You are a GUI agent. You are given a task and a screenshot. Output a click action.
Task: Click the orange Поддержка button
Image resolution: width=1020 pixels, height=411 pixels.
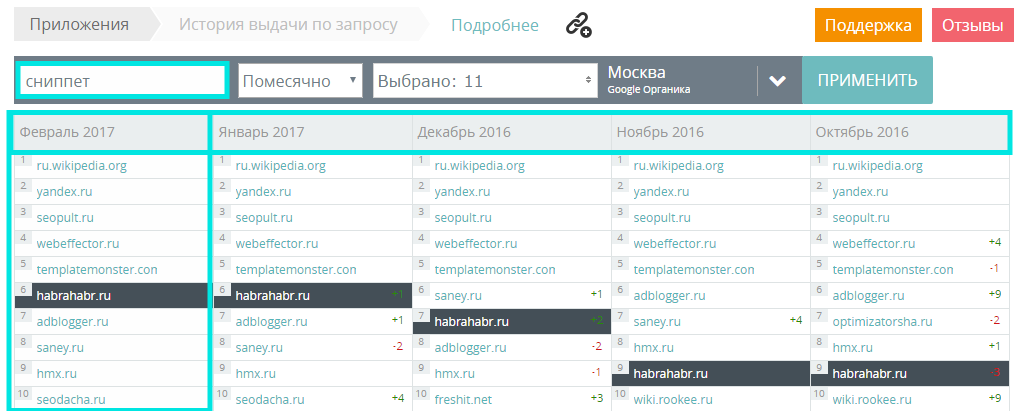(x=868, y=25)
